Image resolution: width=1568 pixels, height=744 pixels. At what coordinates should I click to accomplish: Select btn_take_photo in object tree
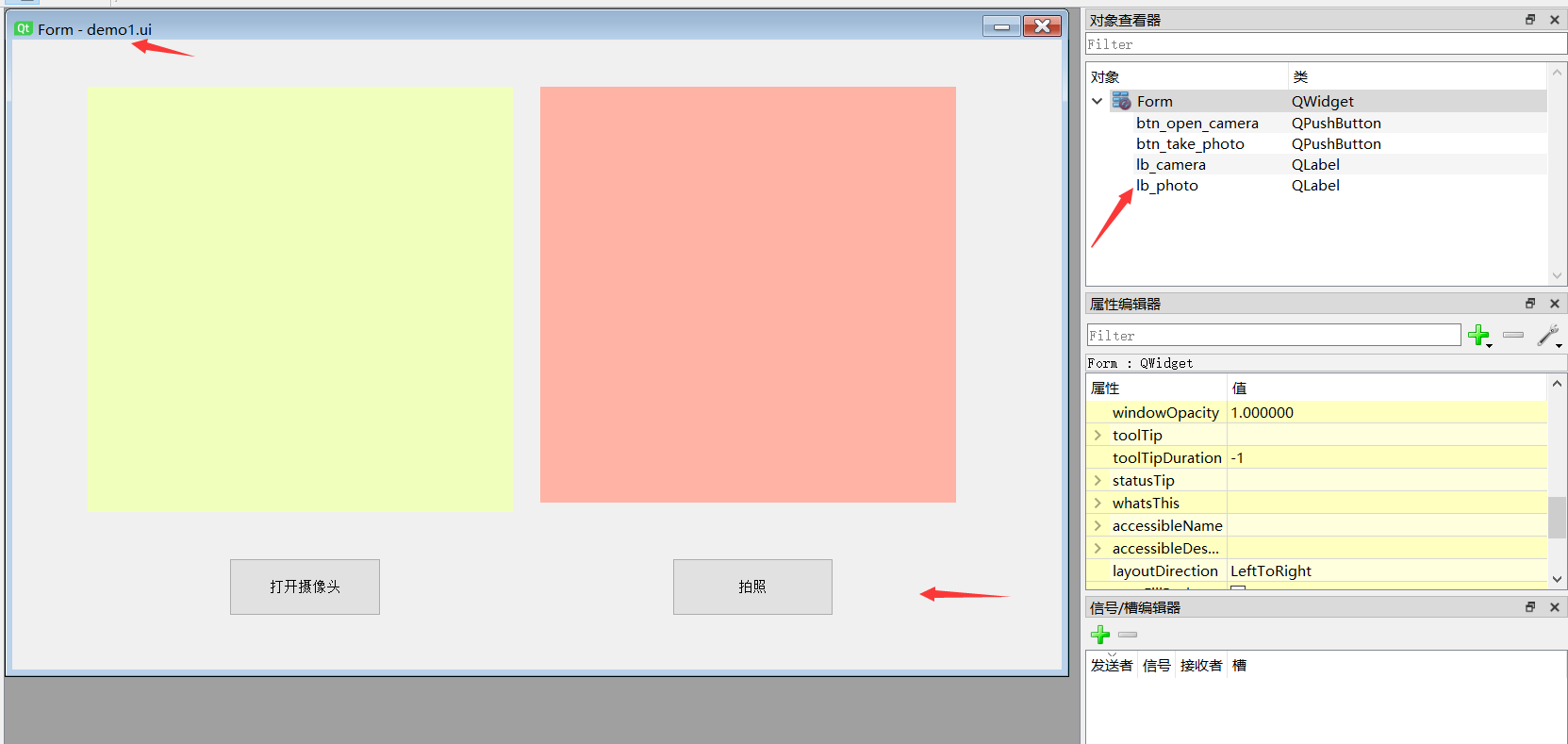(x=1190, y=143)
